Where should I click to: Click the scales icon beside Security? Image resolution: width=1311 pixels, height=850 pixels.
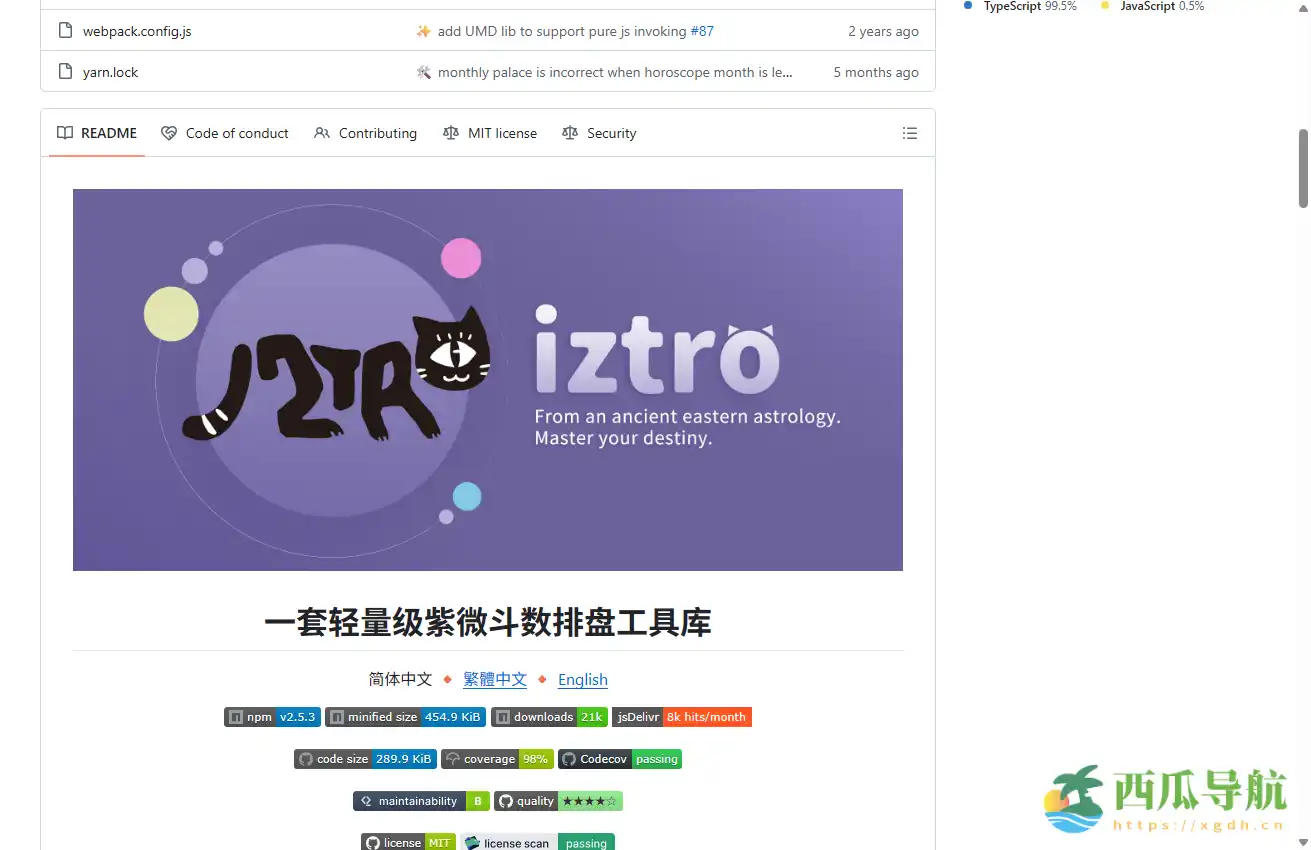[569, 132]
